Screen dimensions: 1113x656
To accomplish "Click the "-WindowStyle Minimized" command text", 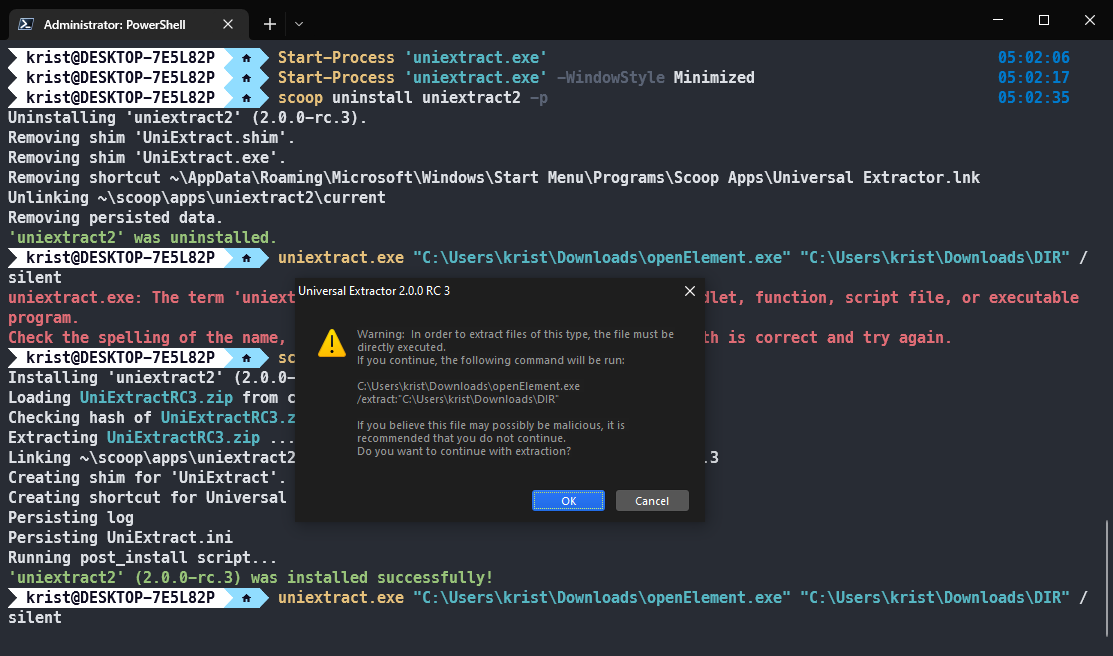I will [655, 77].
